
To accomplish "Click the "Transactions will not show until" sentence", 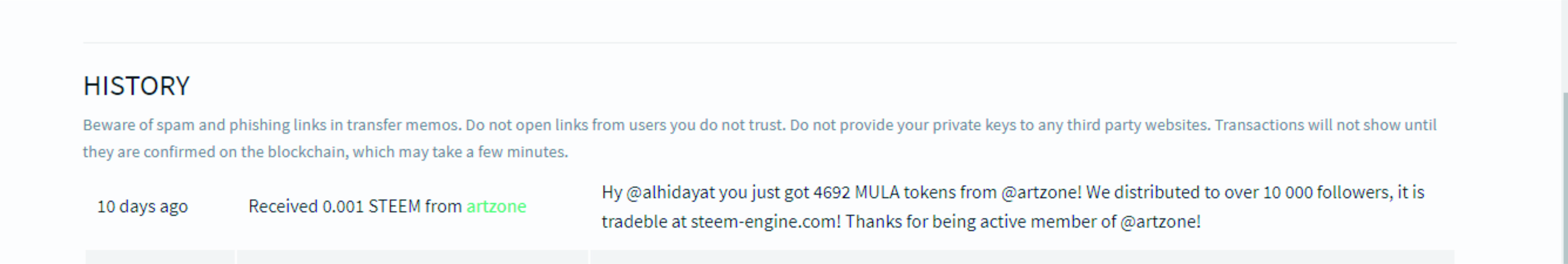I will coord(1326,125).
